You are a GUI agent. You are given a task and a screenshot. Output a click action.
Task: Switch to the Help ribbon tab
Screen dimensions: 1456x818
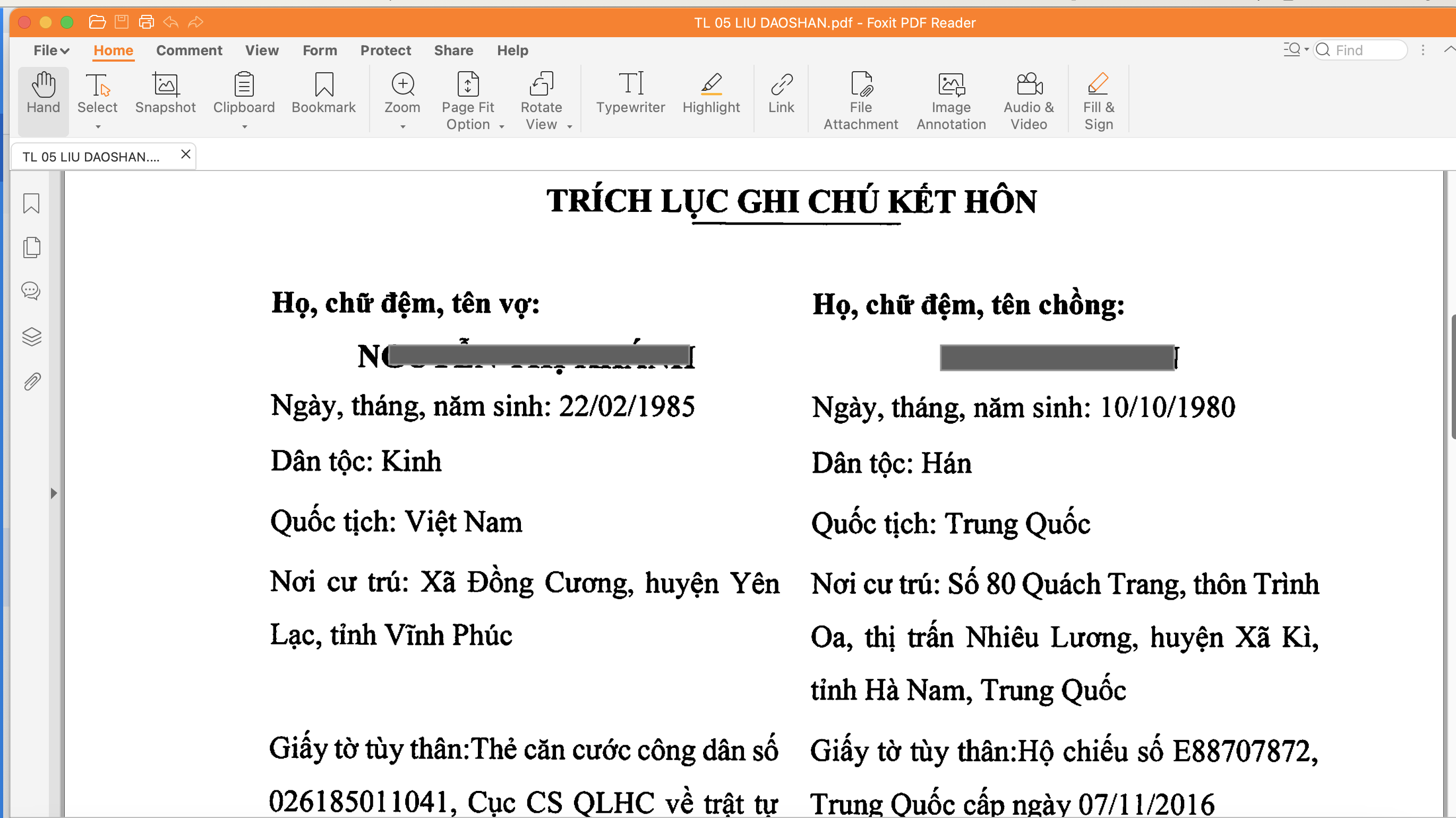point(512,50)
